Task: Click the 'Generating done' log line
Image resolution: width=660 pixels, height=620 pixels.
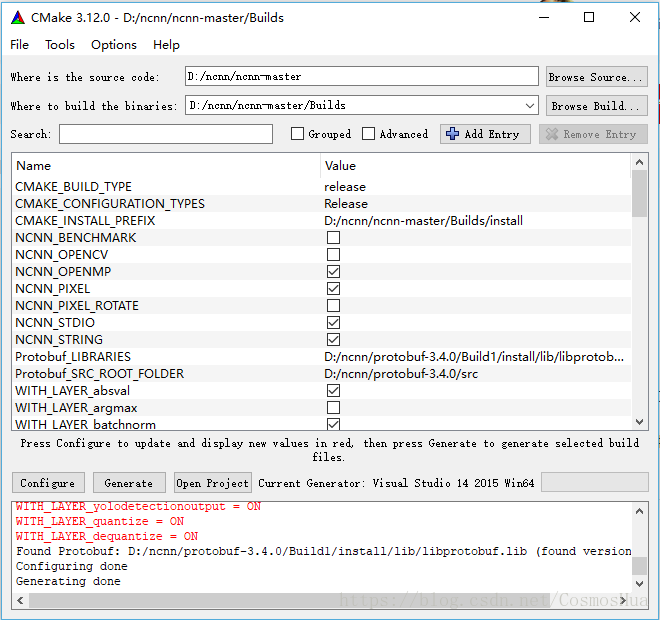Action: [68, 581]
